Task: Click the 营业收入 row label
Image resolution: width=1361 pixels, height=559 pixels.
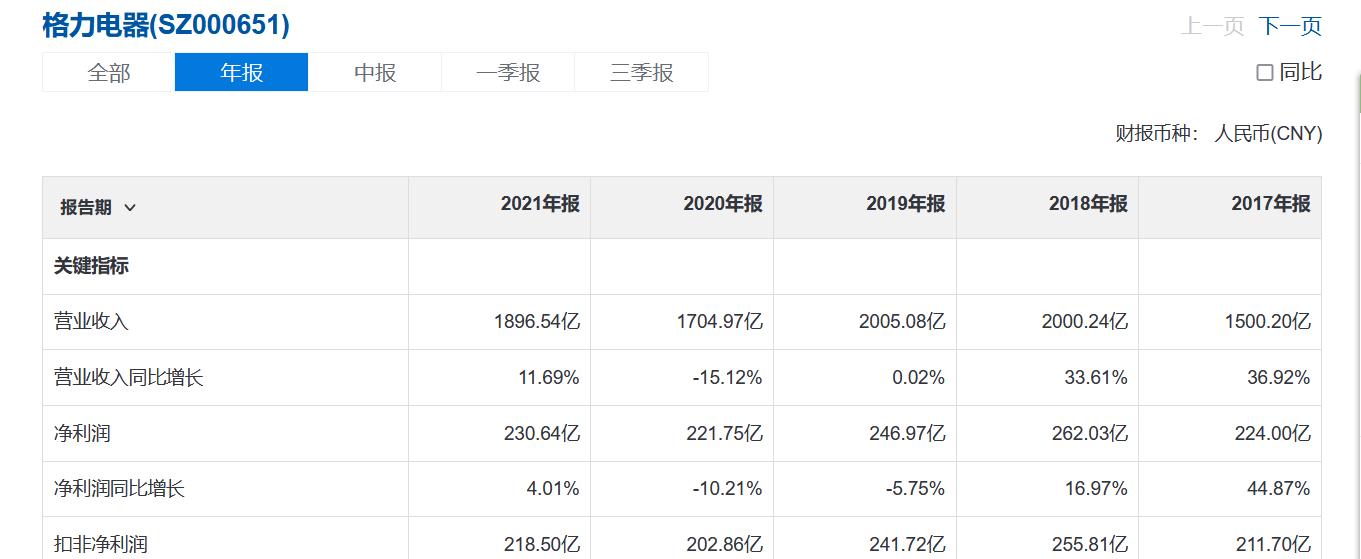Action: pyautogui.click(x=91, y=322)
